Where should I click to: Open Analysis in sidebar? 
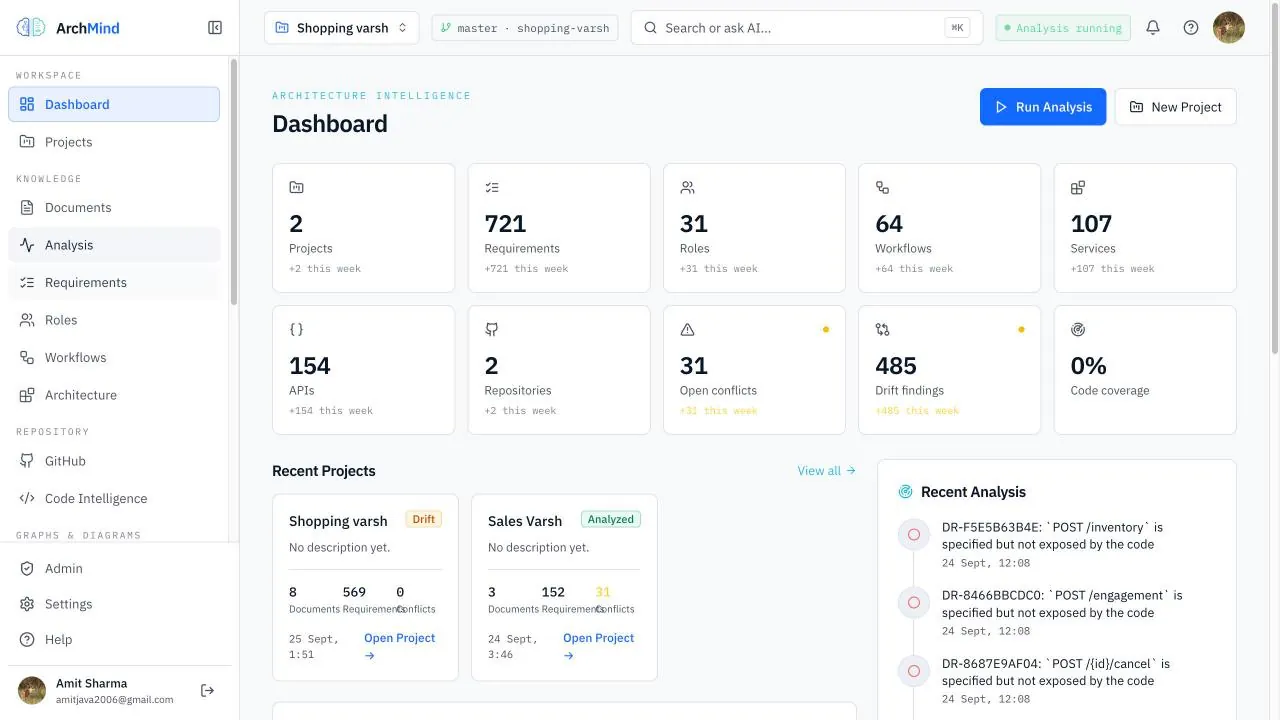pyautogui.click(x=114, y=245)
